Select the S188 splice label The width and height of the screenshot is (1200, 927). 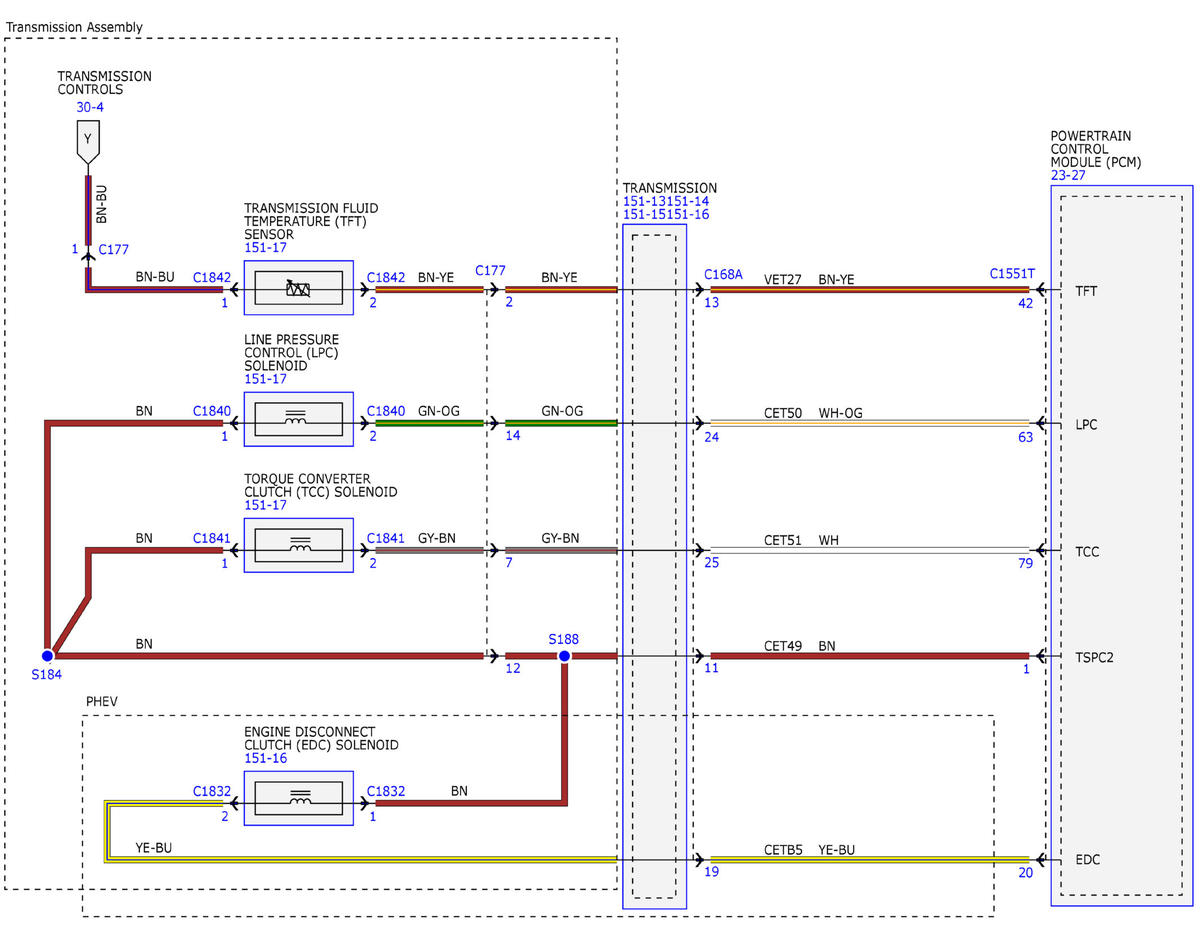coord(564,639)
